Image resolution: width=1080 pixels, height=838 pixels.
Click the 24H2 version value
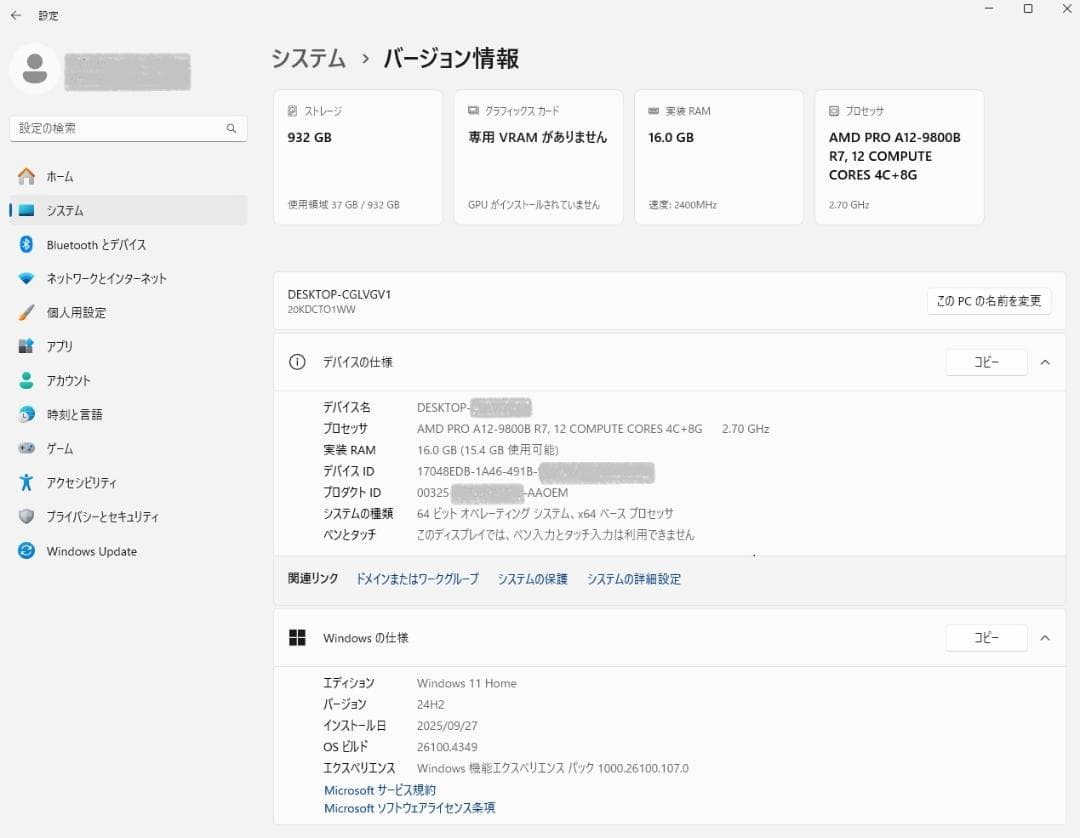(430, 704)
